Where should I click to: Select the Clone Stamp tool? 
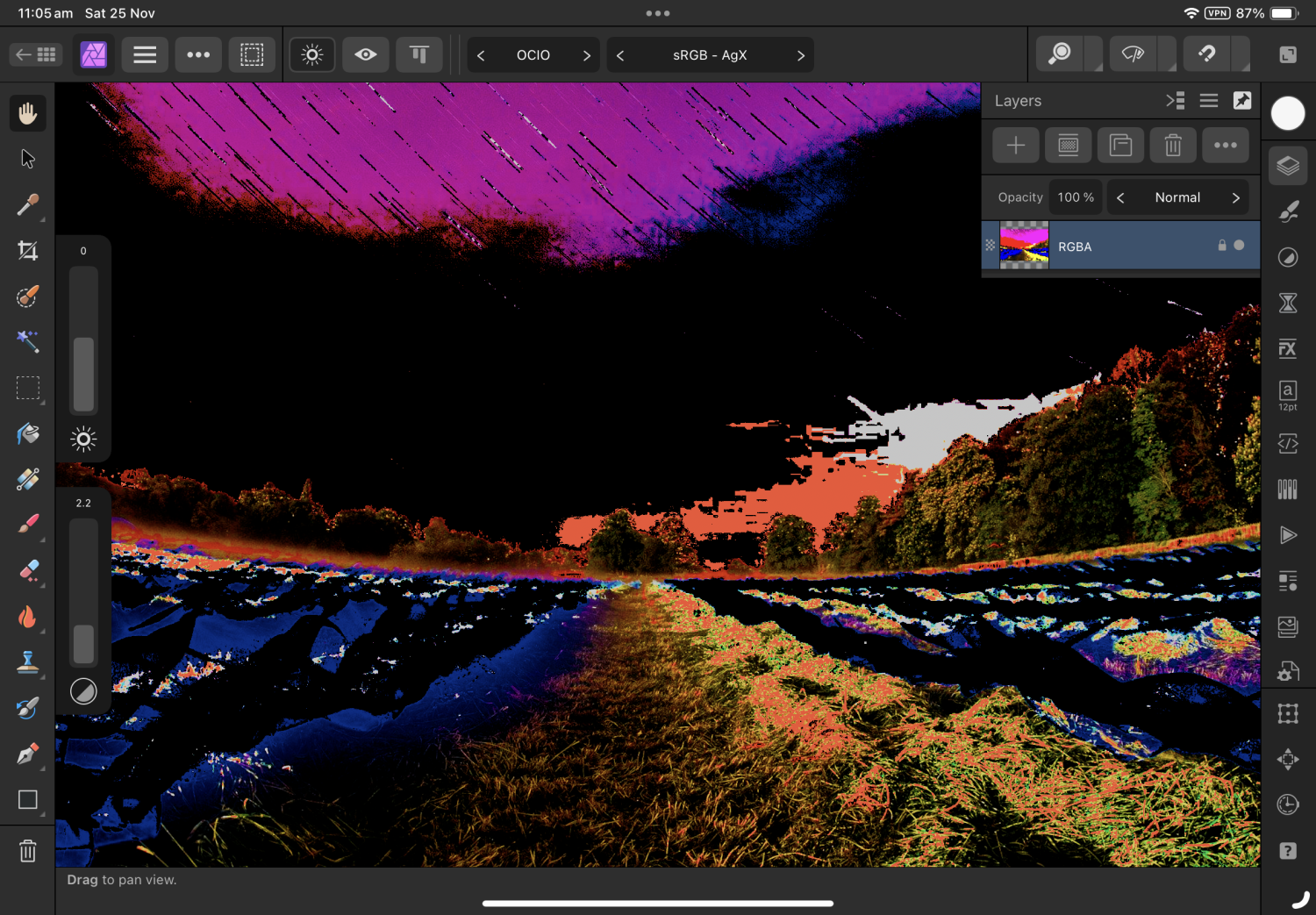pos(28,662)
